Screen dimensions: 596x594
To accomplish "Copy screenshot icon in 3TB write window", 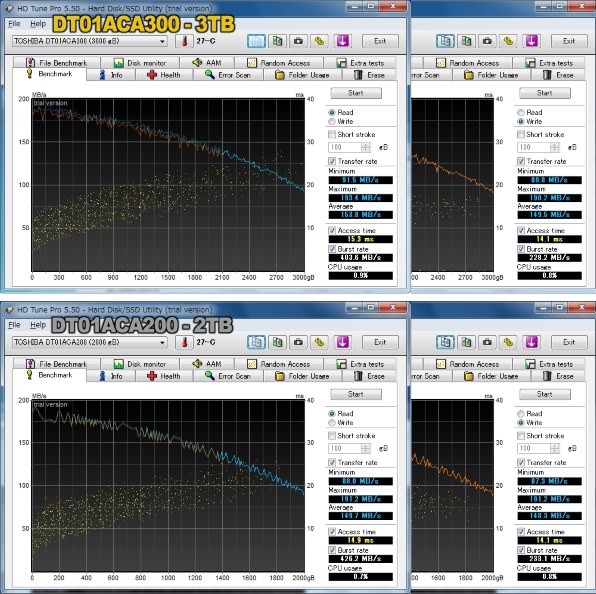I will [x=466, y=41].
